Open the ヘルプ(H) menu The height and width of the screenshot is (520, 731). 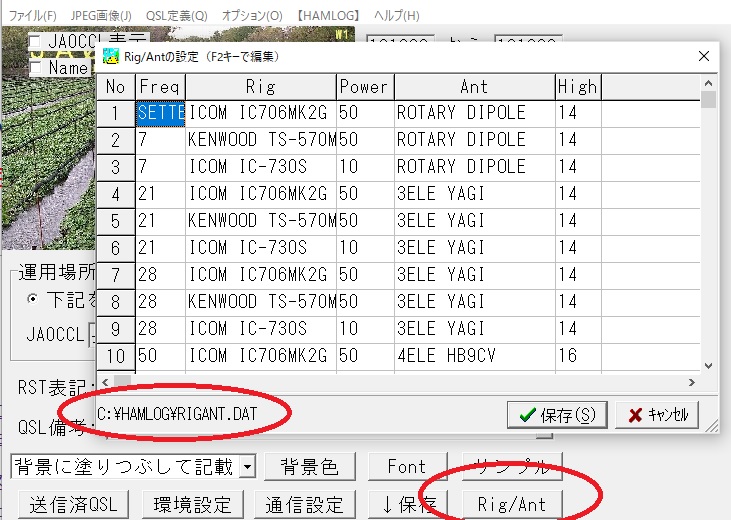tap(396, 16)
